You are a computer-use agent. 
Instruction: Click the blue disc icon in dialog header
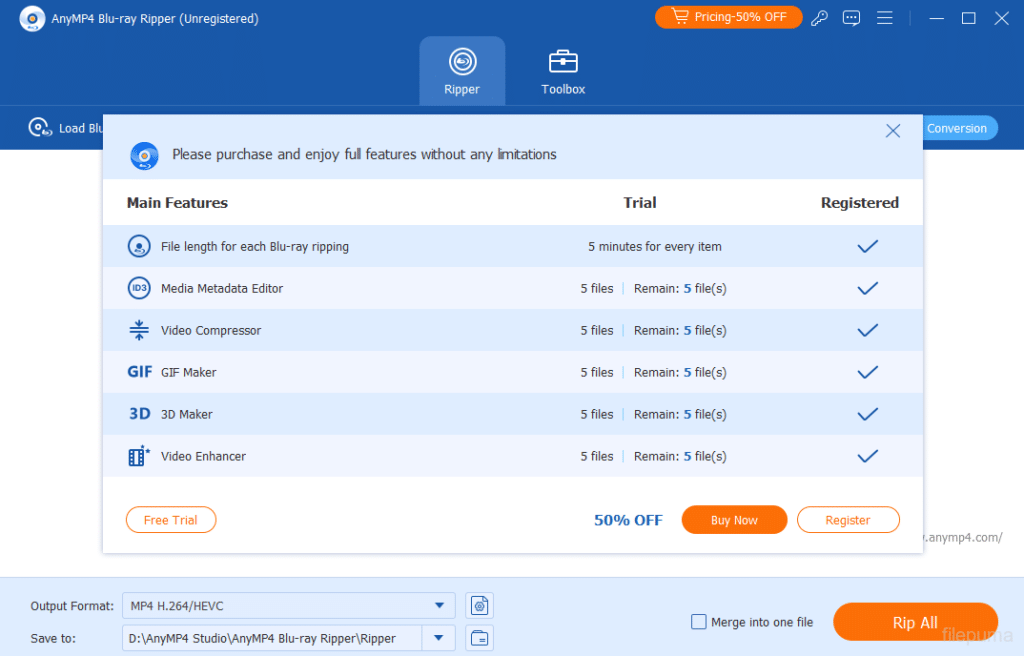[144, 156]
